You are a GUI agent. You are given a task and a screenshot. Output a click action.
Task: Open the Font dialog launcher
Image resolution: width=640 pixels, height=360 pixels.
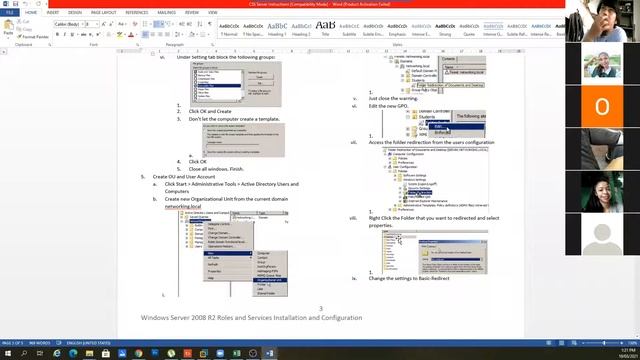[x=138, y=45]
